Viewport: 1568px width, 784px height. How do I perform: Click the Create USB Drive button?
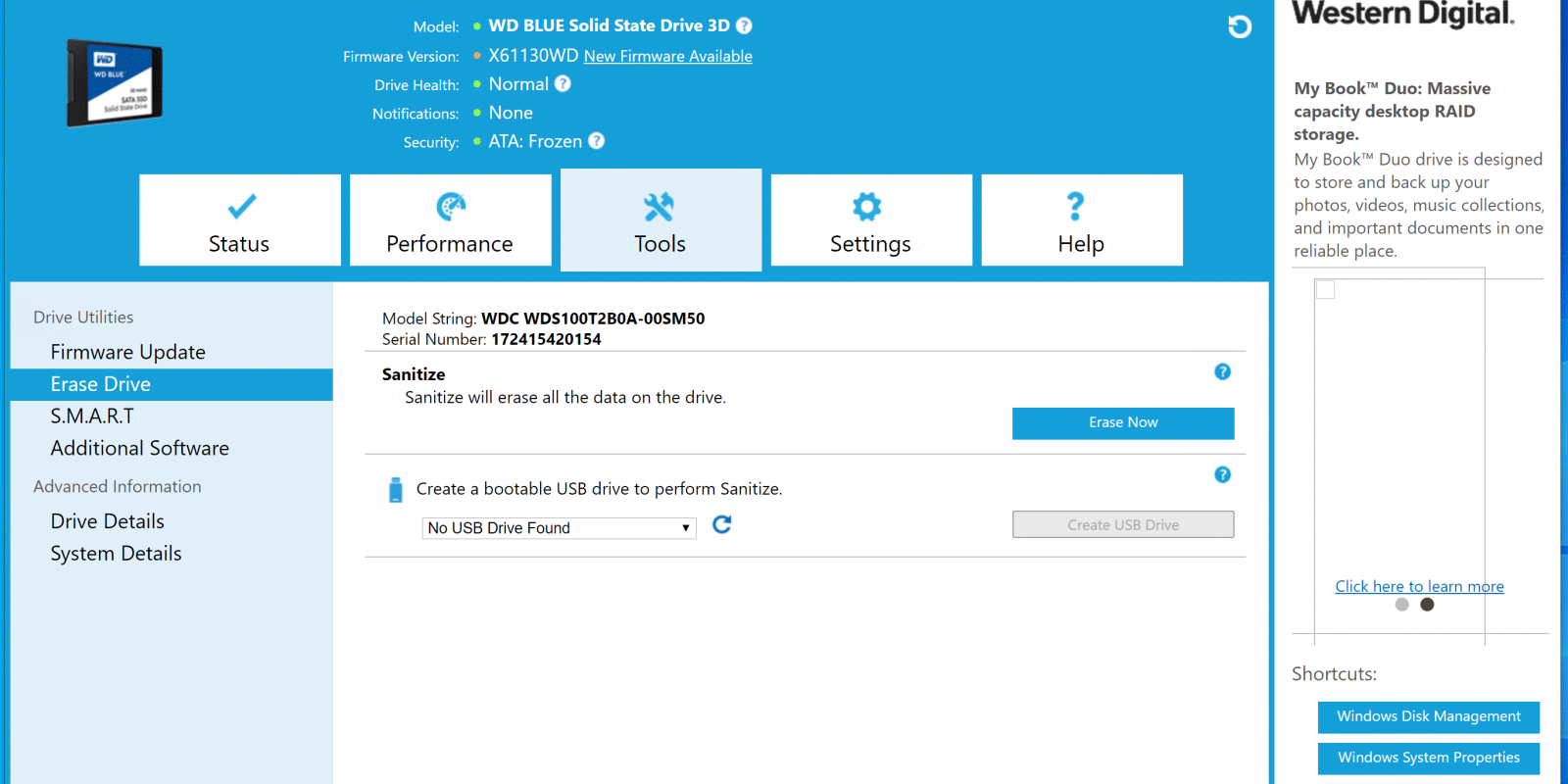click(1123, 525)
